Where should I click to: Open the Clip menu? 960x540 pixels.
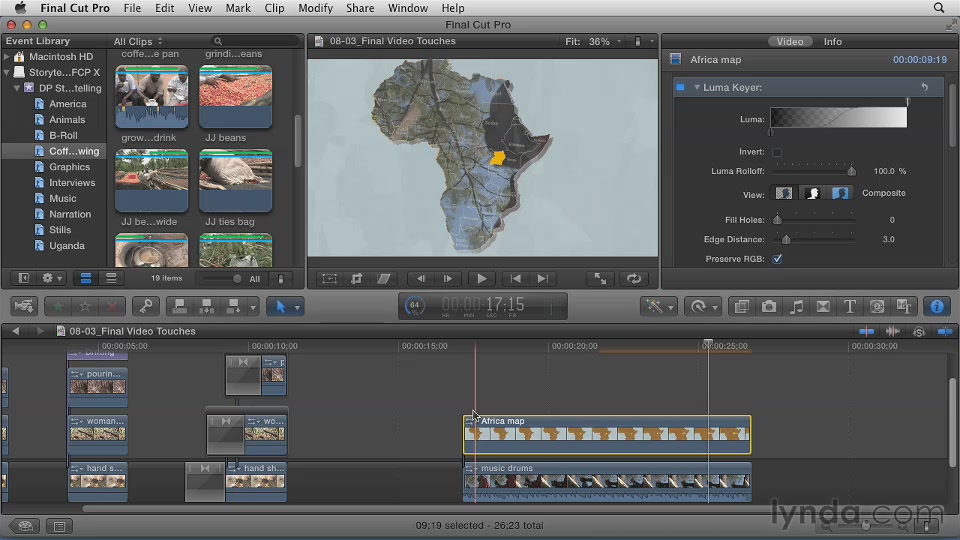[274, 8]
